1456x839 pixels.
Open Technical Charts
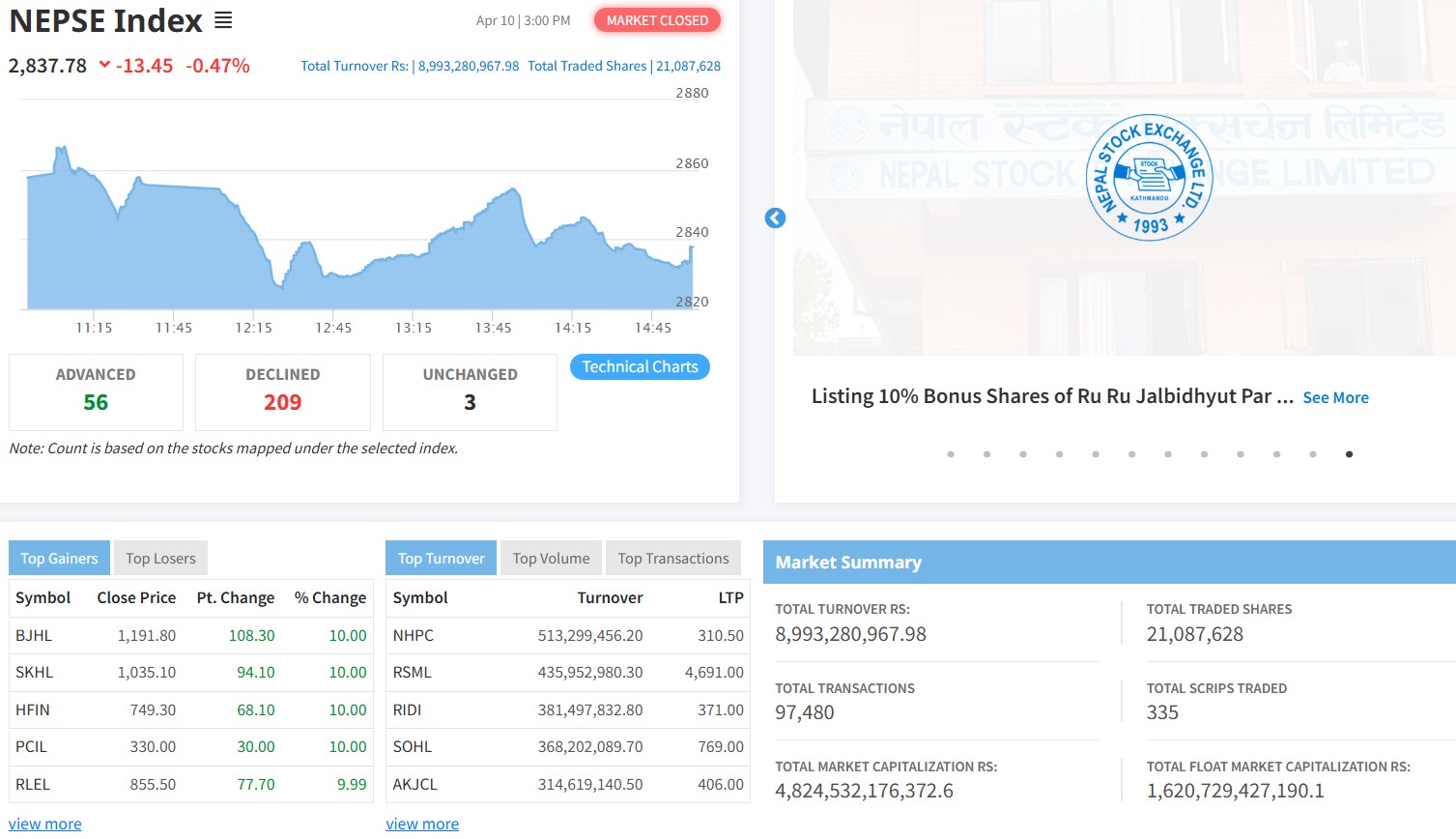pyautogui.click(x=640, y=367)
